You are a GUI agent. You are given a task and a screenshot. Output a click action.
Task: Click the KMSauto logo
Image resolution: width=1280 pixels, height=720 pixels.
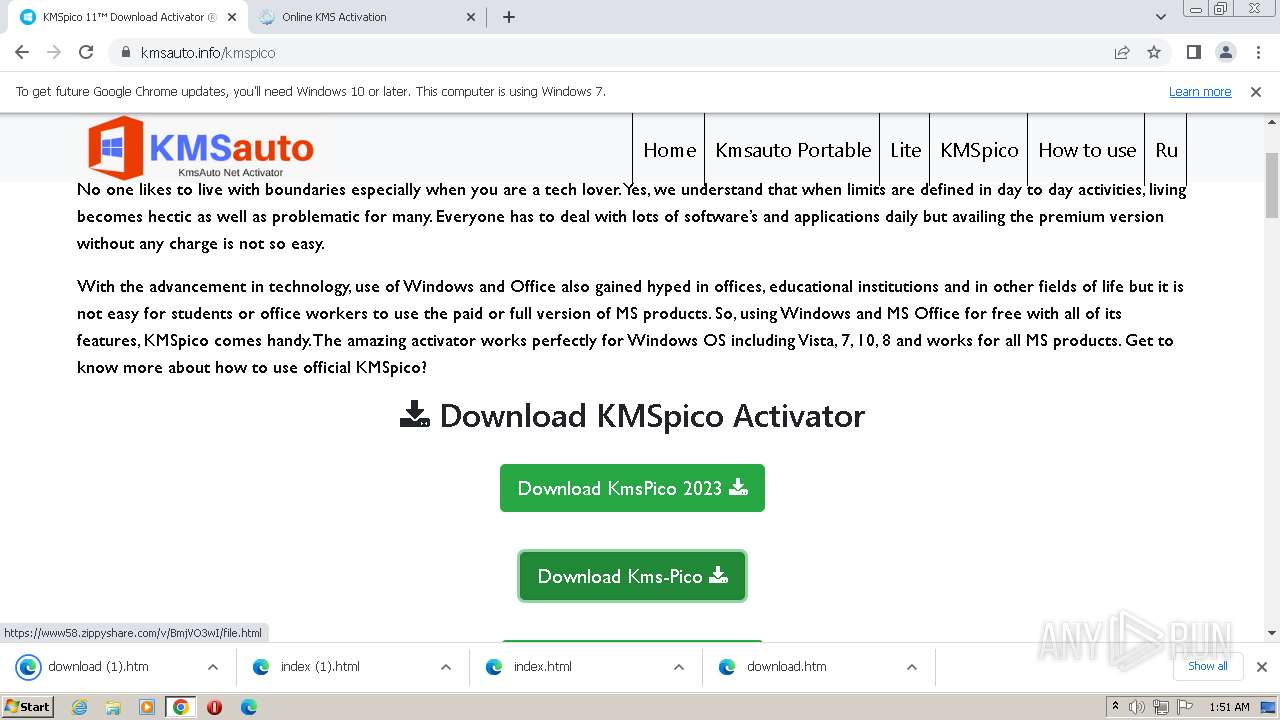pyautogui.click(x=200, y=148)
